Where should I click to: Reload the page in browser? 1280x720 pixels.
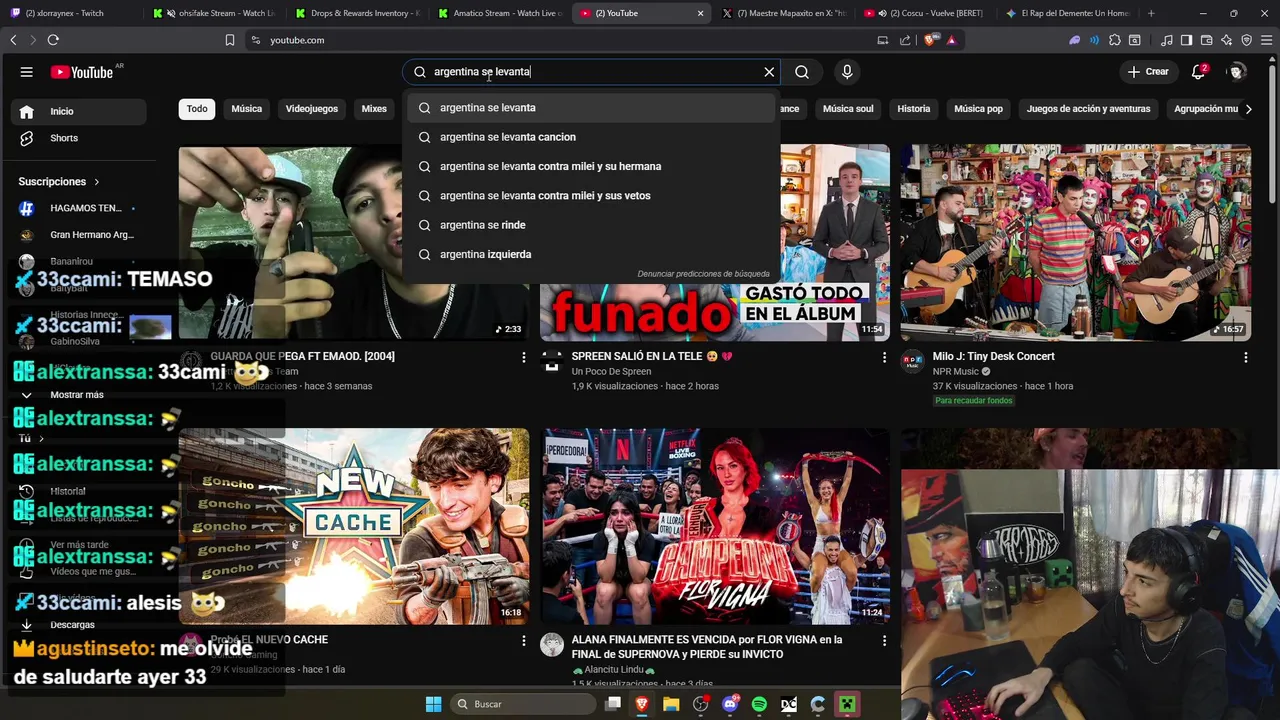53,40
